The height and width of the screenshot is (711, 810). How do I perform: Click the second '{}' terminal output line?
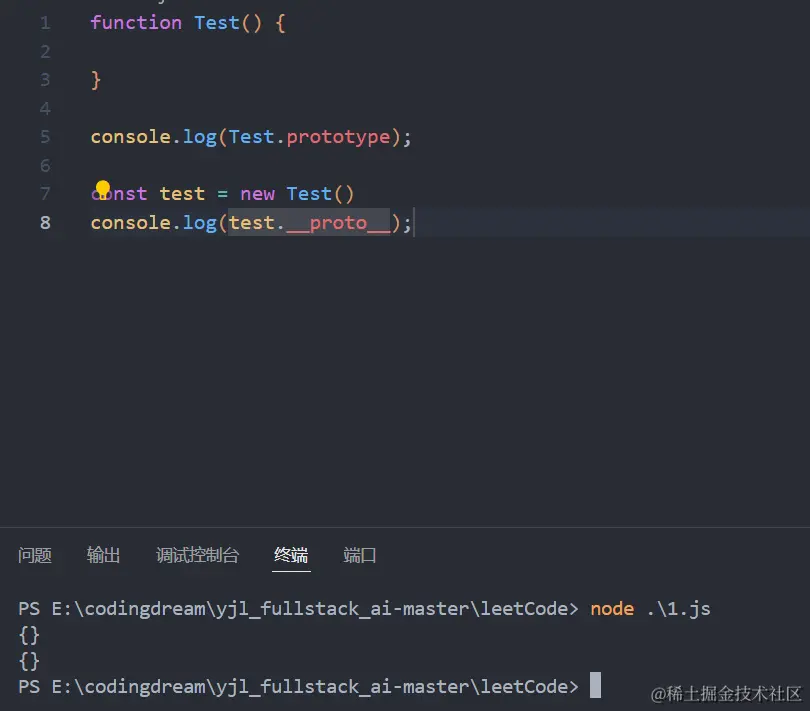pos(29,661)
